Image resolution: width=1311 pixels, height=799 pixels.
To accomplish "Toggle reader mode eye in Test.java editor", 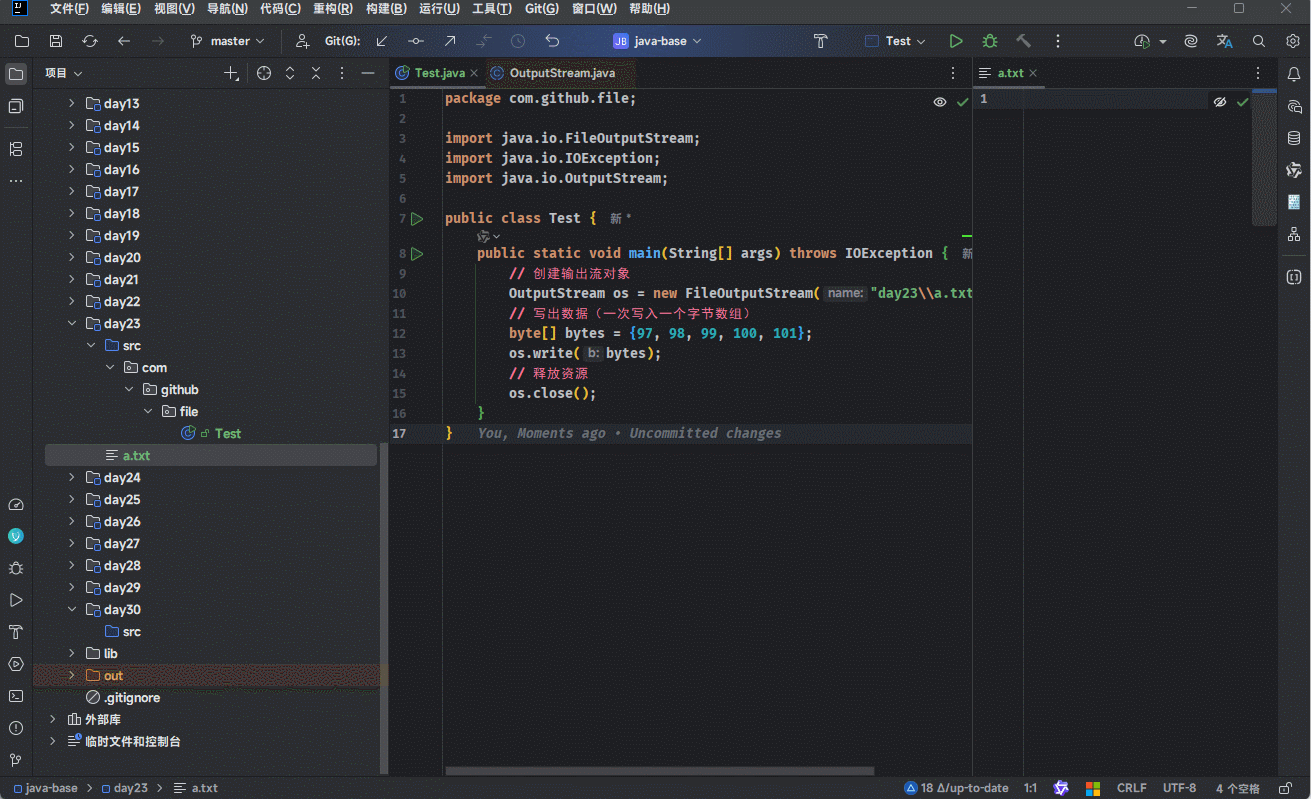I will (x=940, y=102).
